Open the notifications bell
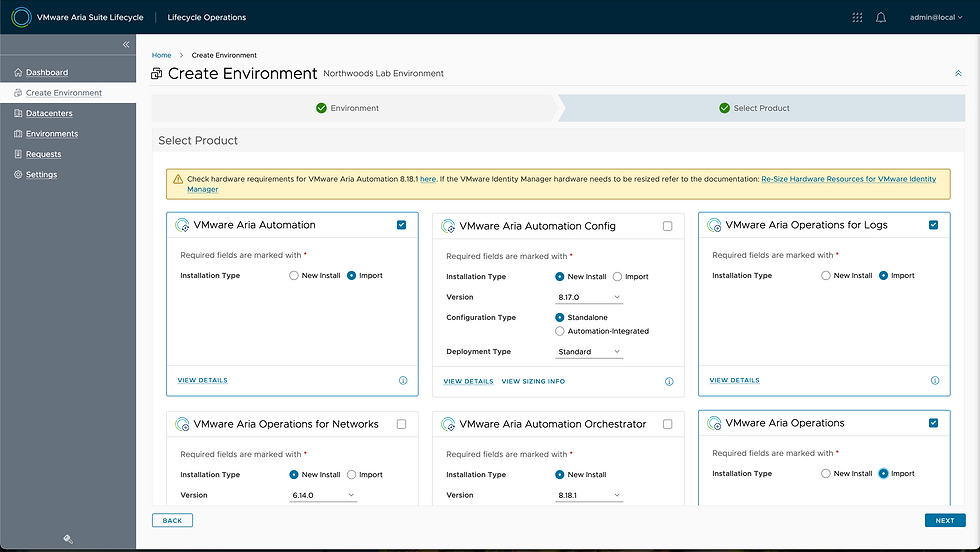Viewport: 980px width, 552px height. click(881, 18)
